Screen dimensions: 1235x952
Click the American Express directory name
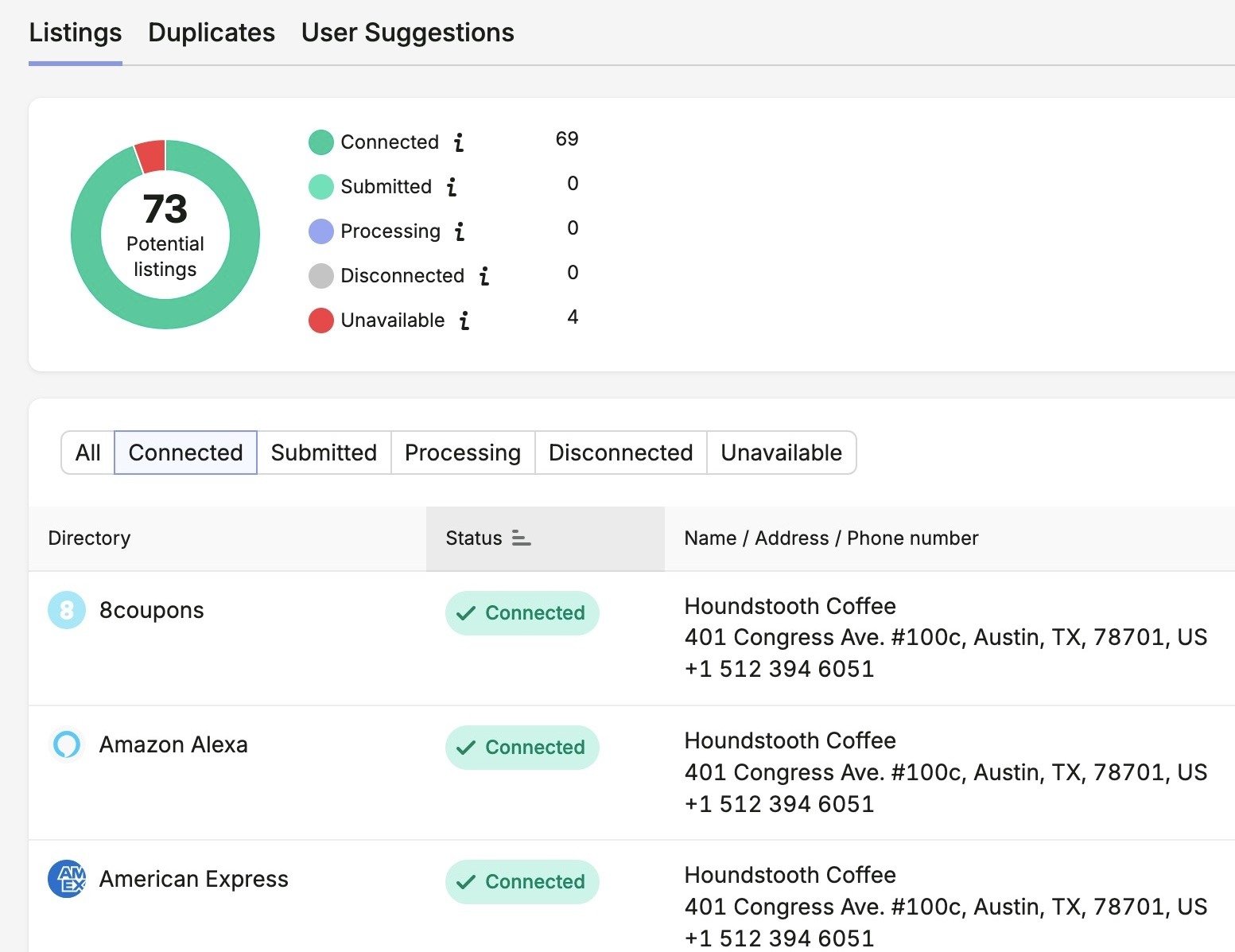(x=194, y=879)
